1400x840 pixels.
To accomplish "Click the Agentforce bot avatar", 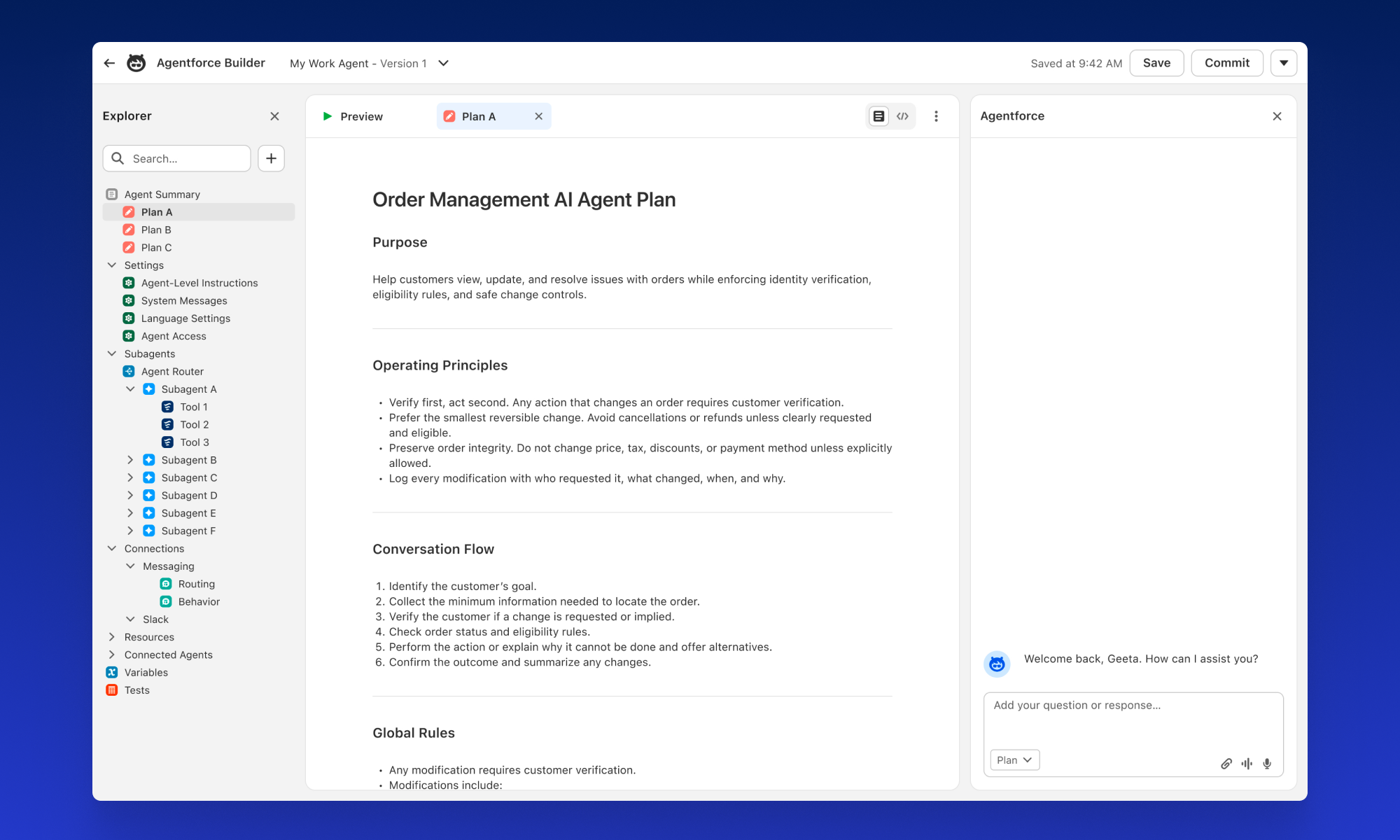I will [997, 664].
